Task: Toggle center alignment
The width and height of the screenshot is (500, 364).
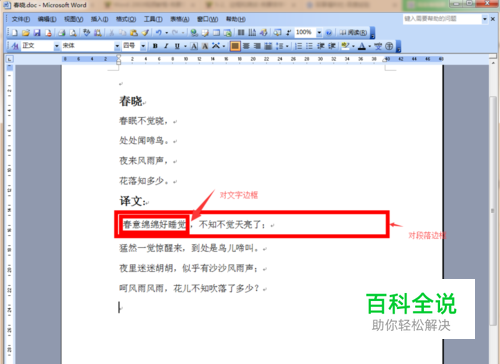Action: (246, 46)
